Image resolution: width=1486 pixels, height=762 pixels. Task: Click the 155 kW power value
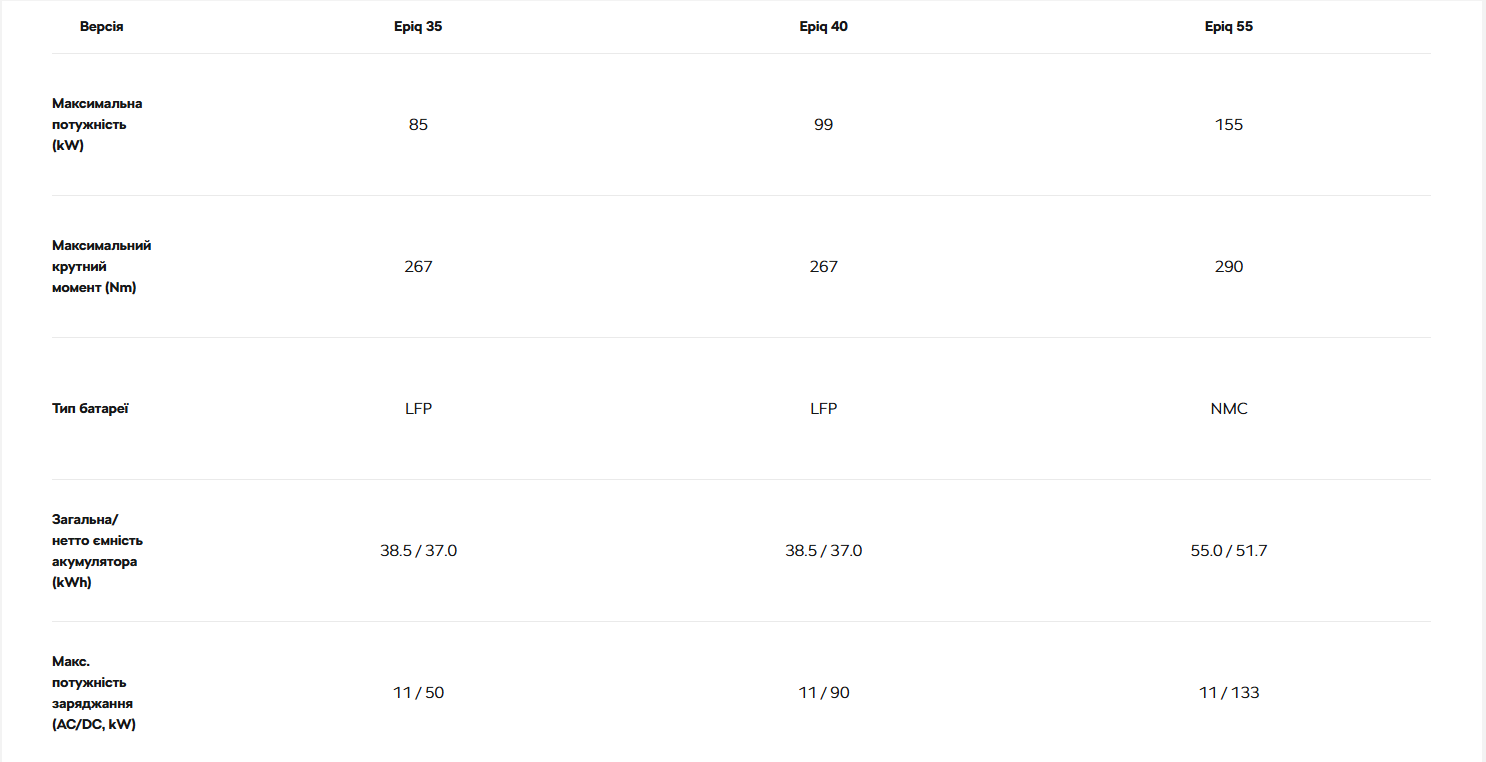(x=1228, y=125)
